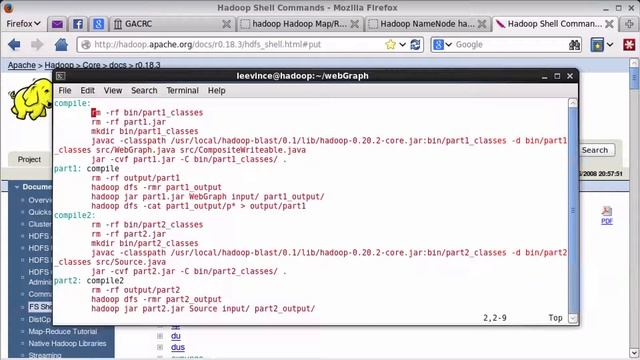The image size is (640, 360).
Task: Go forward one page in Firefox
Action: tap(37, 44)
